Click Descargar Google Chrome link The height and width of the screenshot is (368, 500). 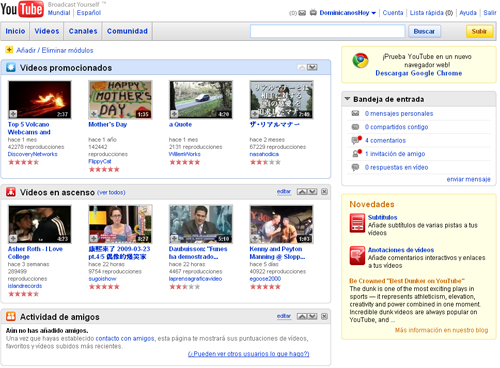click(x=419, y=73)
